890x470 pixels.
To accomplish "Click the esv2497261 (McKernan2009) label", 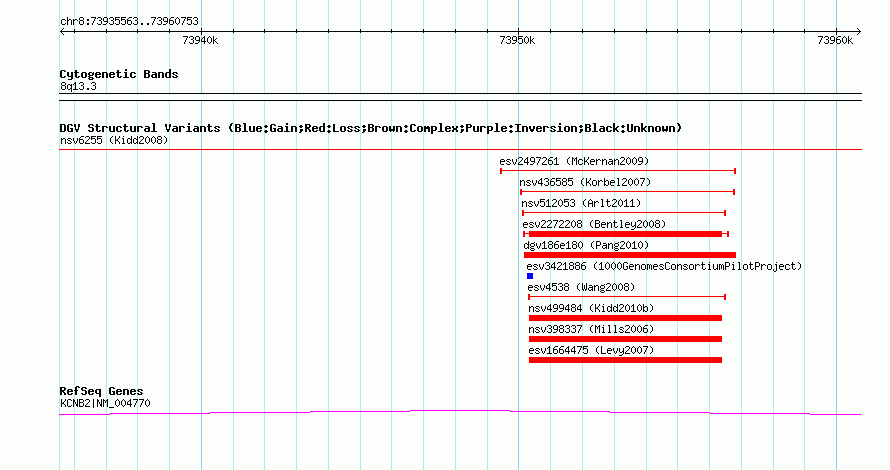I will pyautogui.click(x=574, y=161).
